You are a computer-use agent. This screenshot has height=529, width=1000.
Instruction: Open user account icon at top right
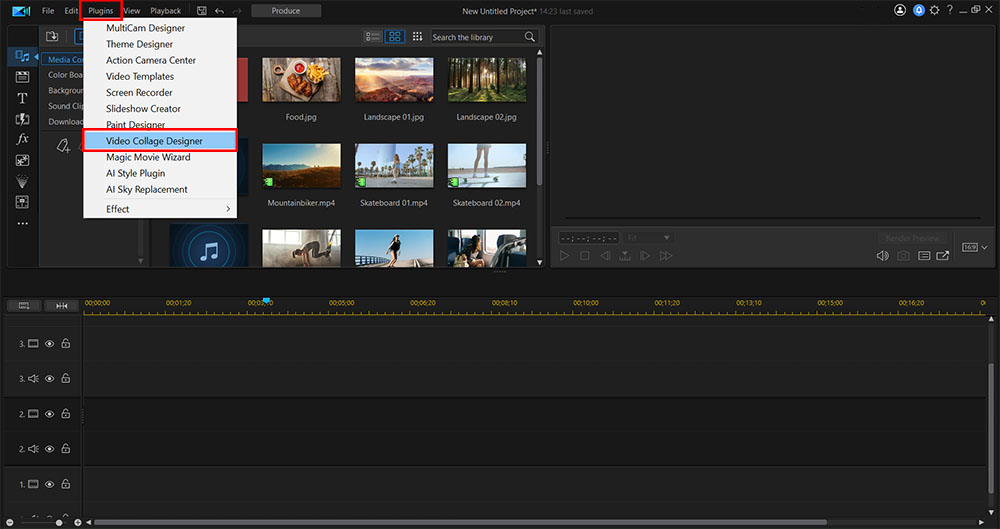pyautogui.click(x=900, y=11)
